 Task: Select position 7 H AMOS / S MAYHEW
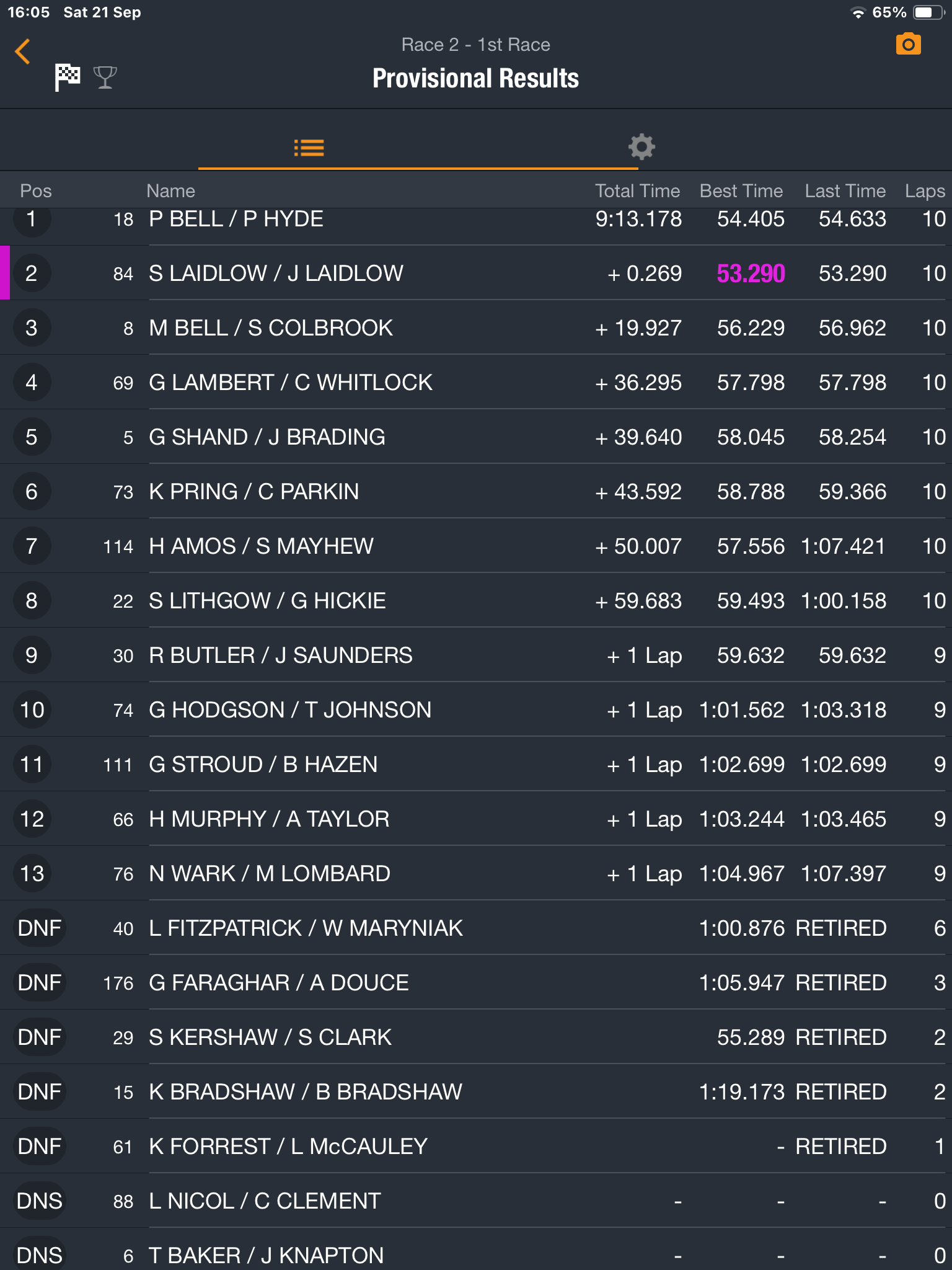pos(476,546)
